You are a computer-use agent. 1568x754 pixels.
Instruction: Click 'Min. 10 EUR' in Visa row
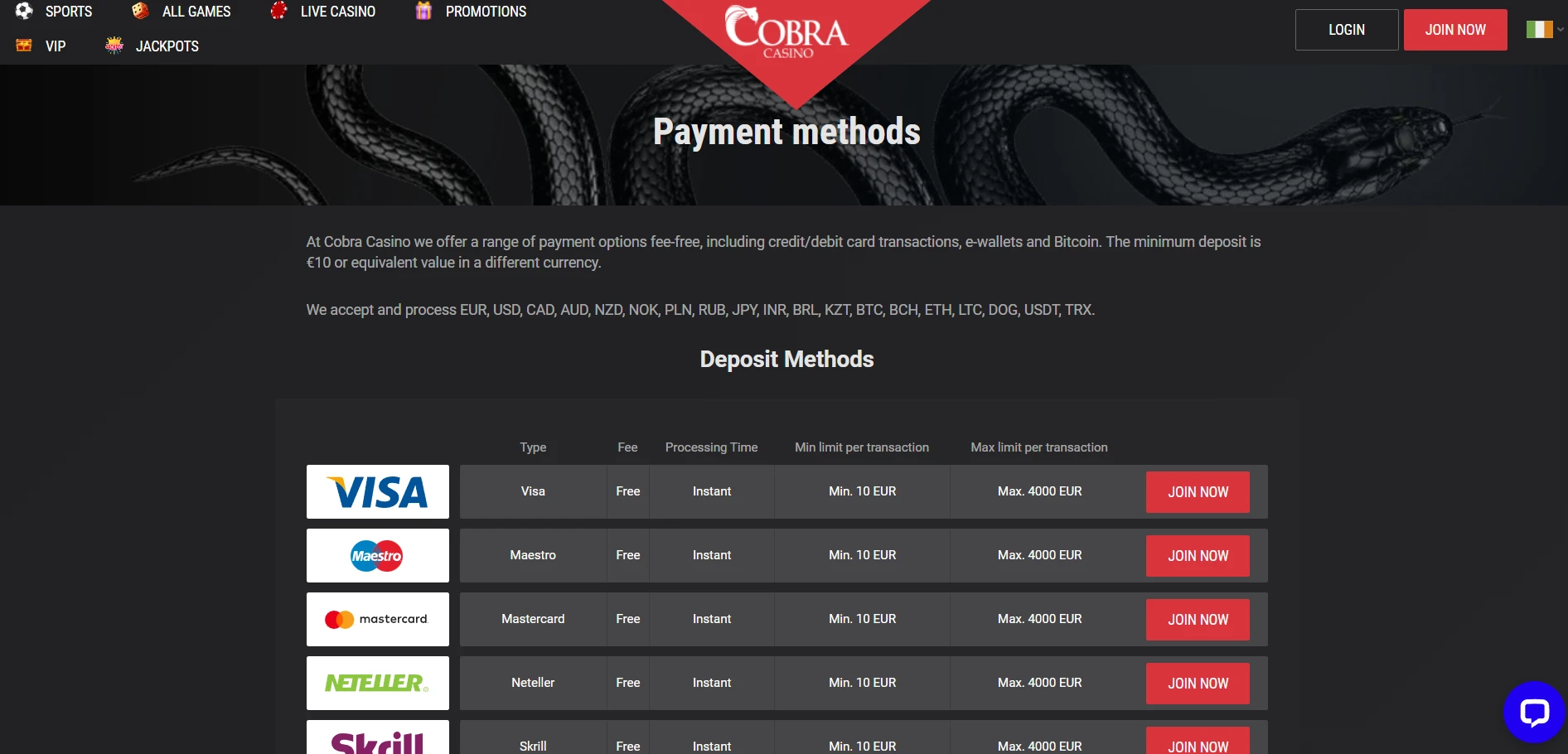[862, 491]
